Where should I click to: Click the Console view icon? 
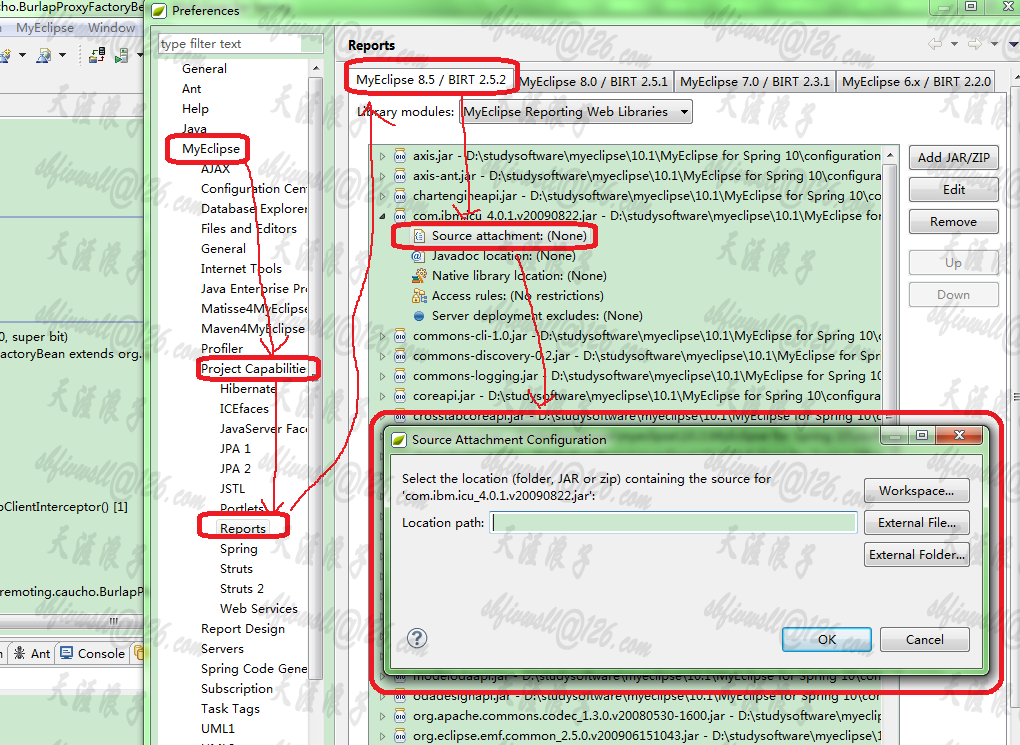(x=67, y=653)
